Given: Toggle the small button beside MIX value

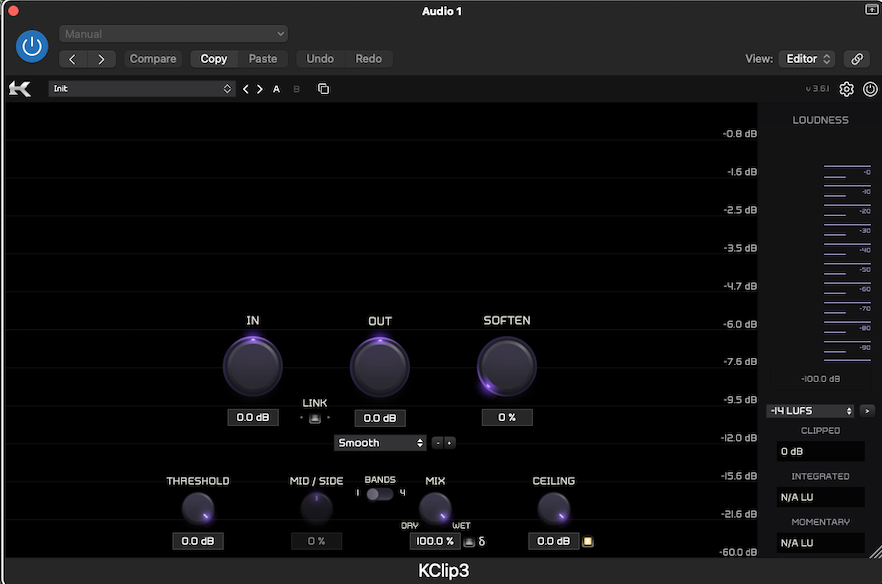Looking at the screenshot, I should [x=469, y=542].
